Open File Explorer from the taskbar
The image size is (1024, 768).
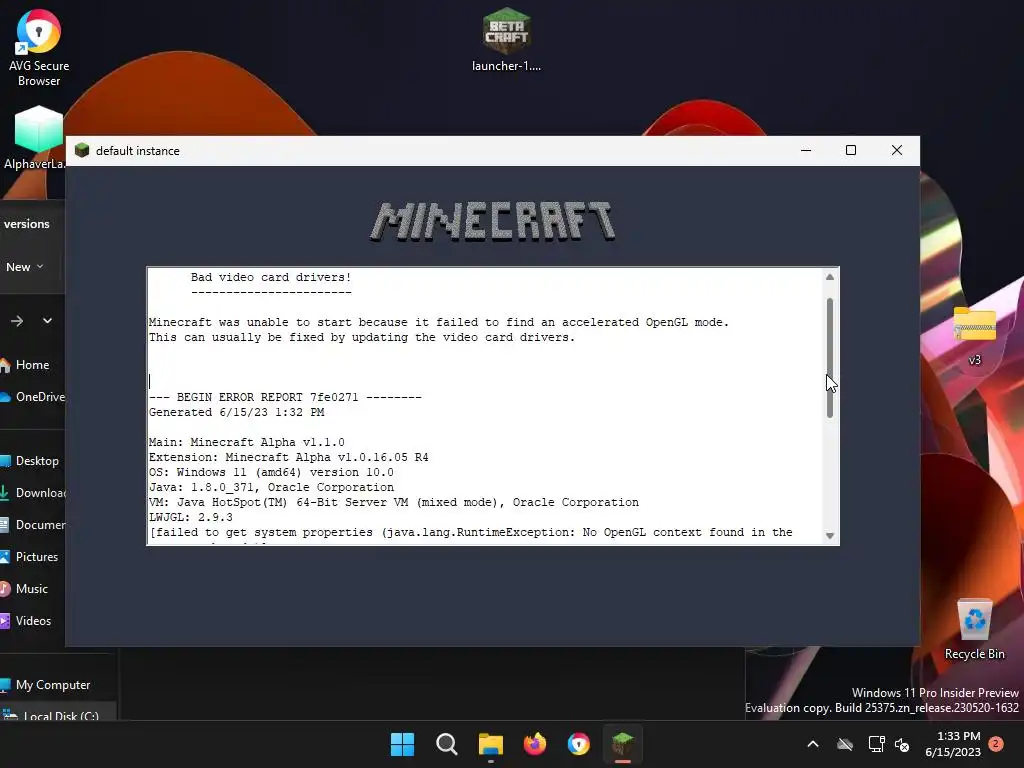point(490,744)
